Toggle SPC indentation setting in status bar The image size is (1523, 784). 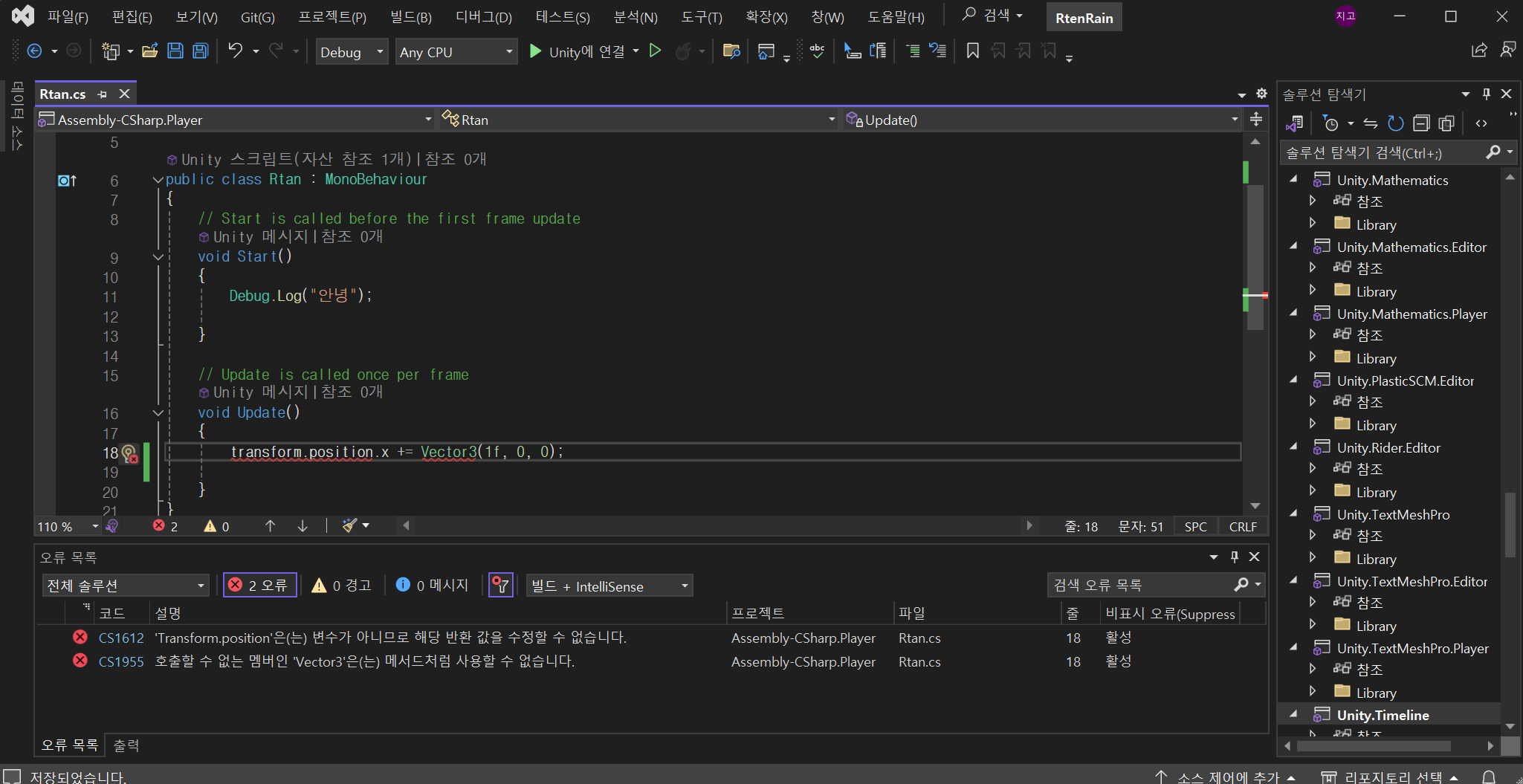point(1196,527)
